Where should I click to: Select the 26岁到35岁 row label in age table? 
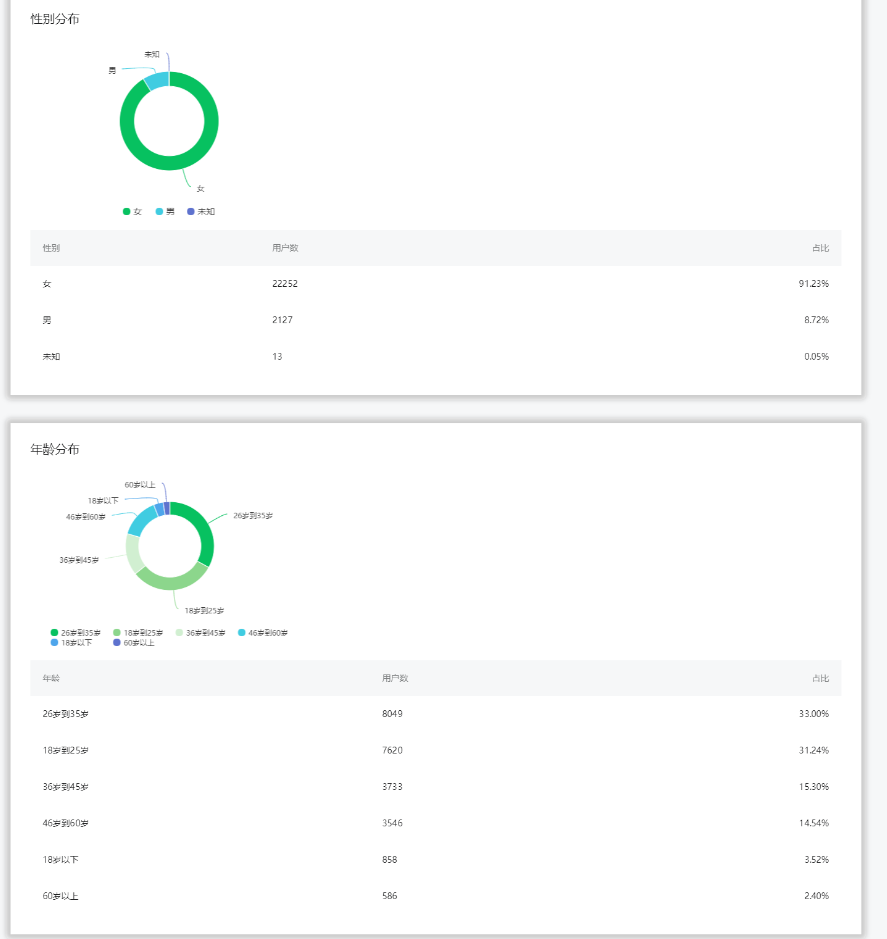click(x=65, y=714)
